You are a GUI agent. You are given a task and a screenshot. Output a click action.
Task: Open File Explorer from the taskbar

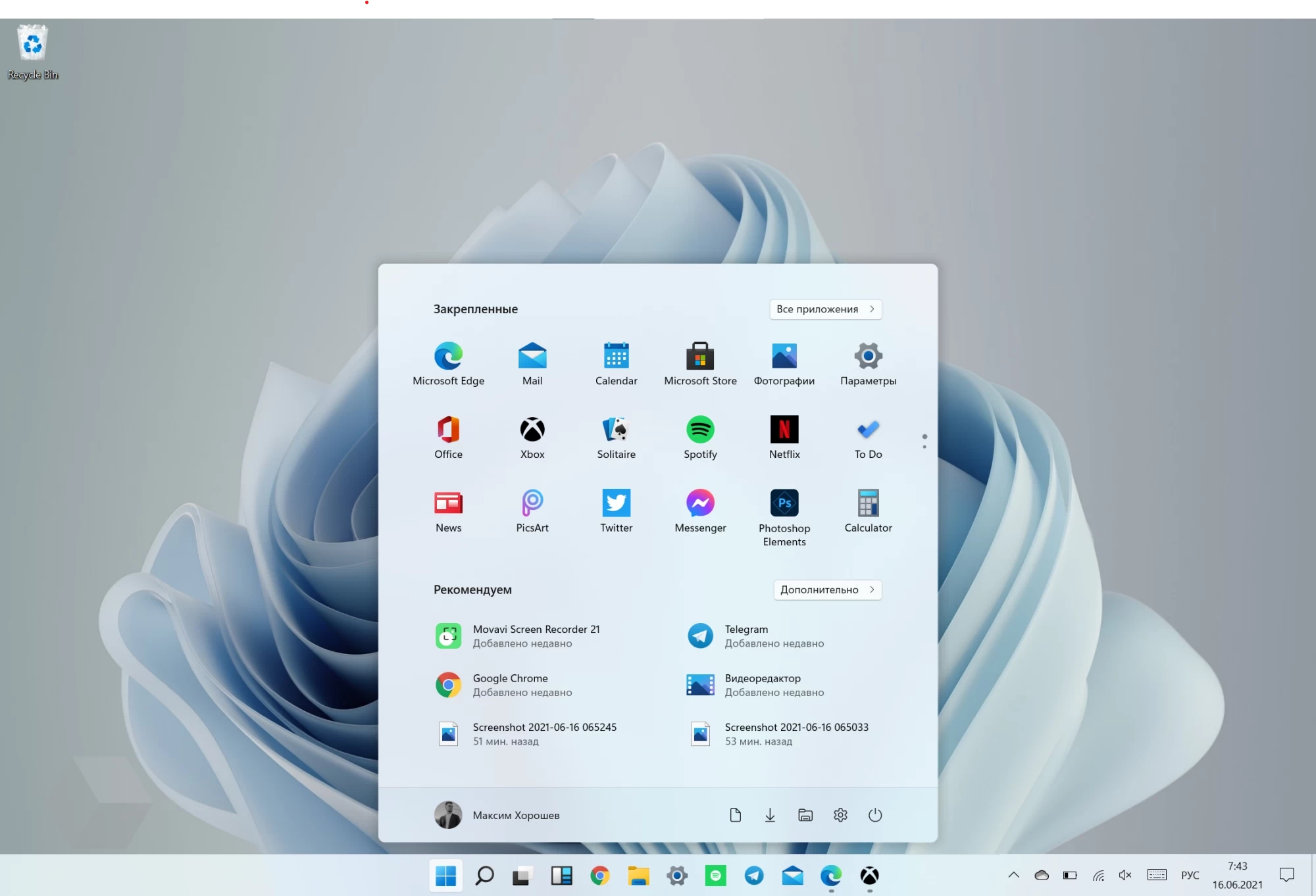click(638, 876)
